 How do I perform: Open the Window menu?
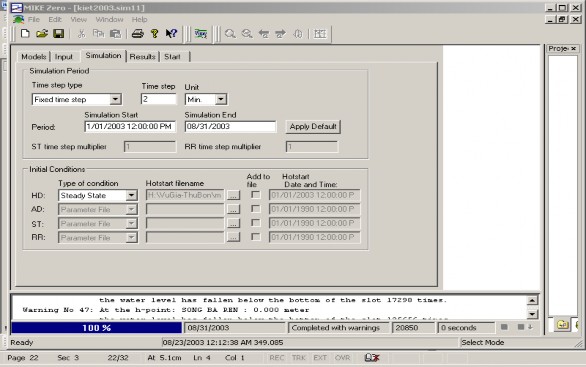pos(109,19)
